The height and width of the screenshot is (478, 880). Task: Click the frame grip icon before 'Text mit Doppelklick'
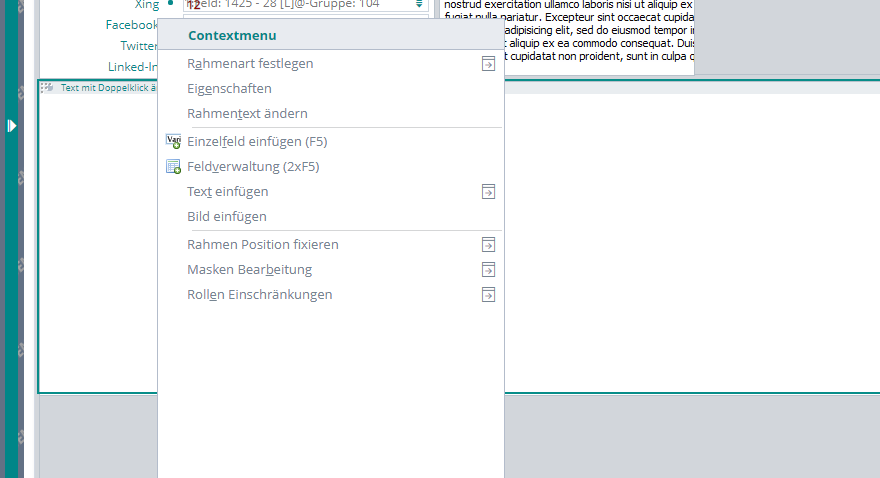click(47, 88)
